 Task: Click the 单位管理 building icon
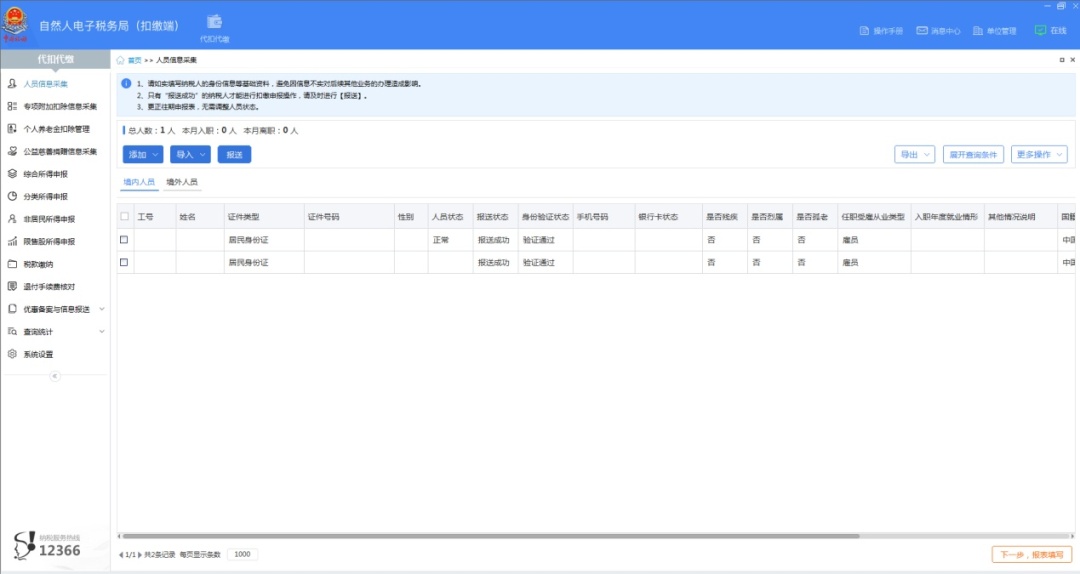point(978,31)
